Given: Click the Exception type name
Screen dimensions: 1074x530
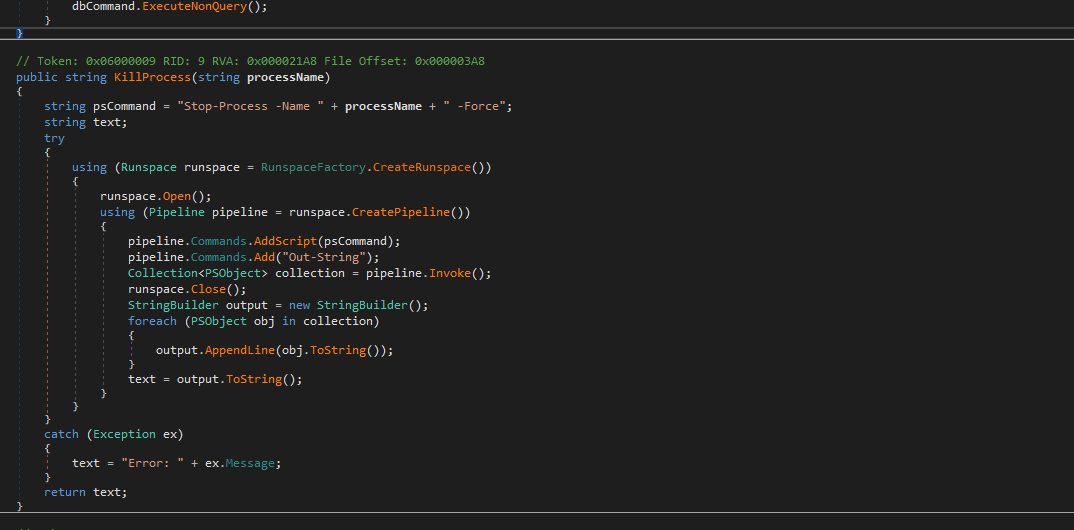Looking at the screenshot, I should click(x=124, y=434).
